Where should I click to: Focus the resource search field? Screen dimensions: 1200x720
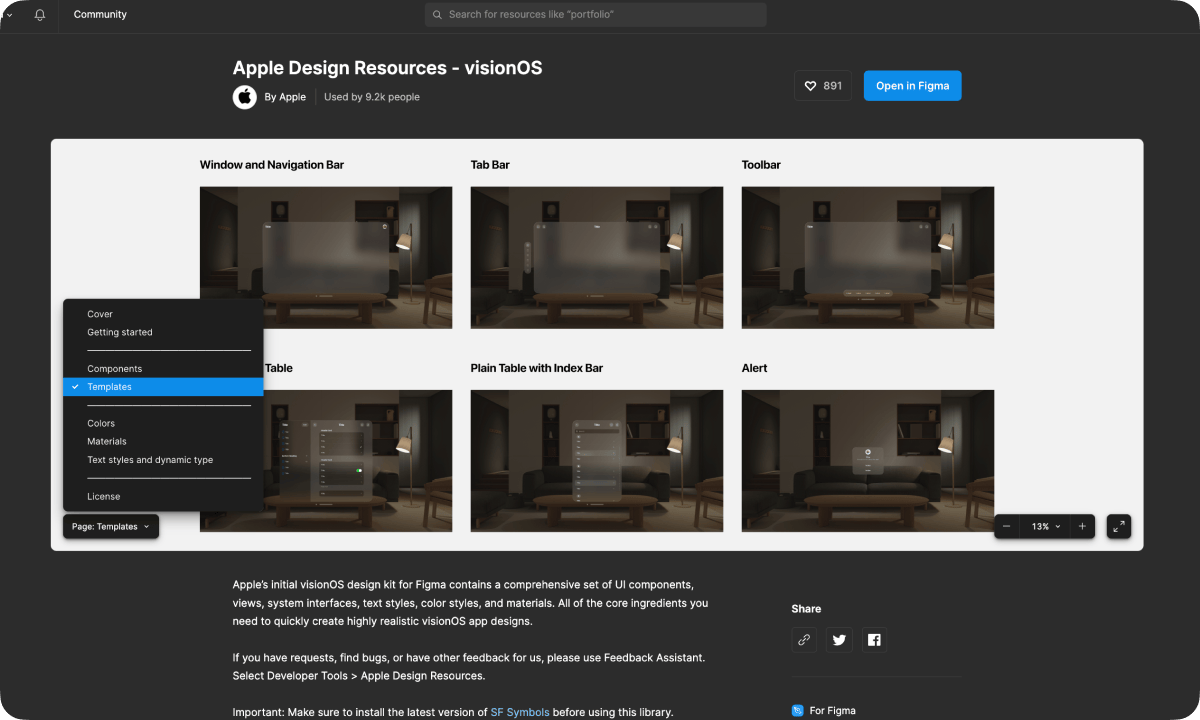(x=596, y=15)
